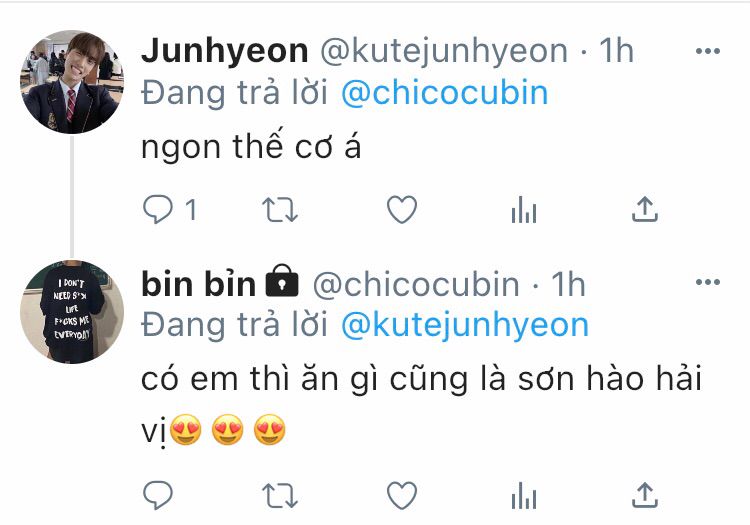This screenshot has height=525, width=750.
Task: Like bin bỉn's tweet with heart icon
Action: point(402,495)
